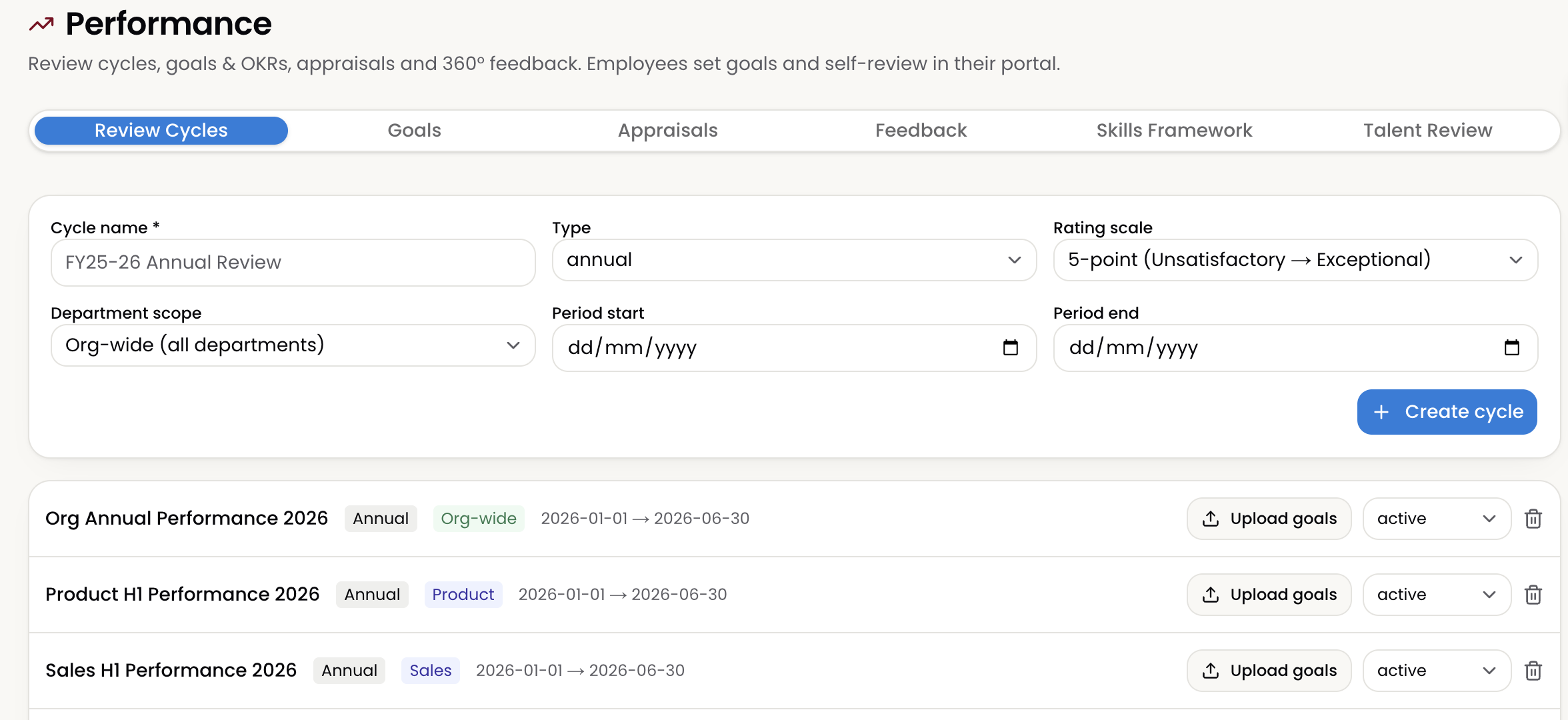The width and height of the screenshot is (1568, 720).
Task: Select Org Annual Performance 2026 cycle name
Action: click(x=187, y=519)
